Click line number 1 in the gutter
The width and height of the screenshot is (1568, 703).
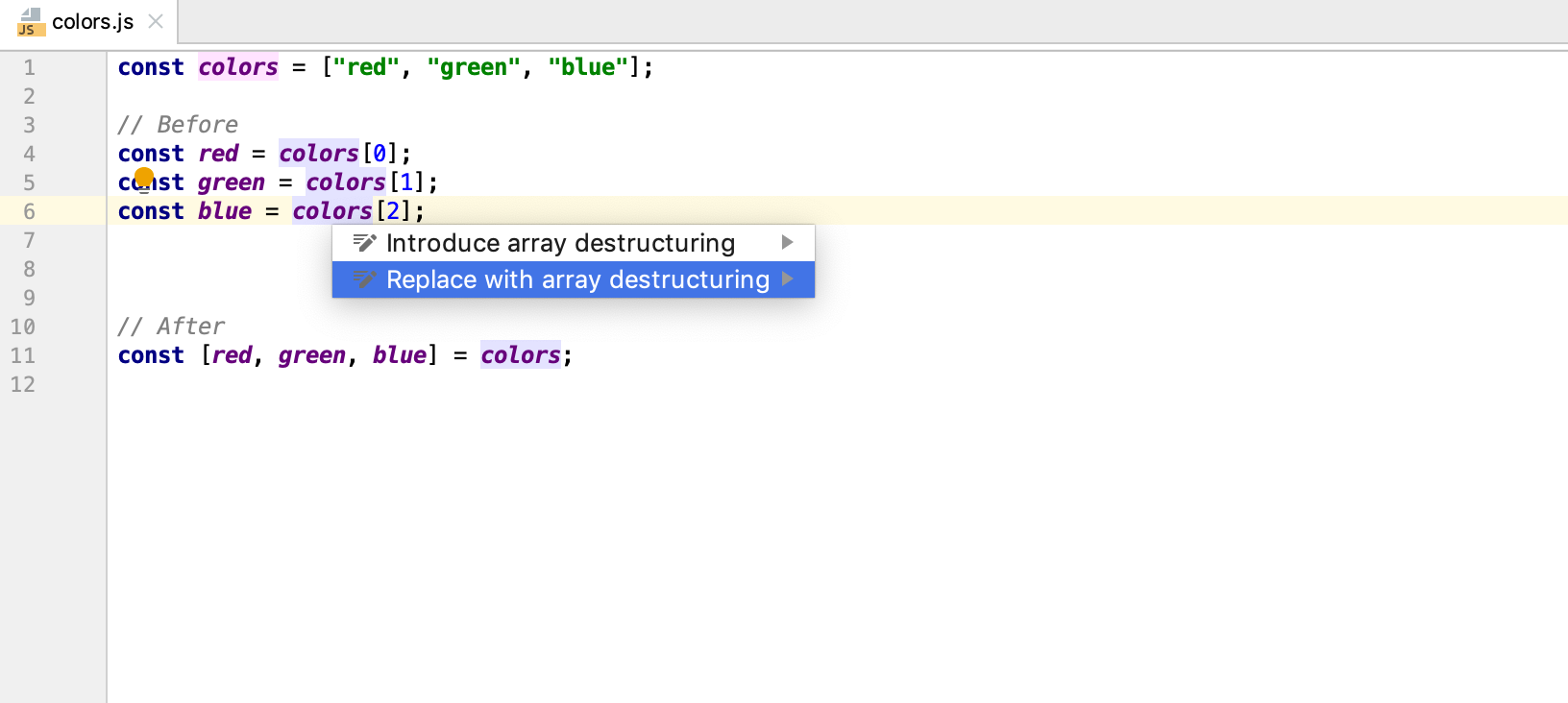pos(29,67)
